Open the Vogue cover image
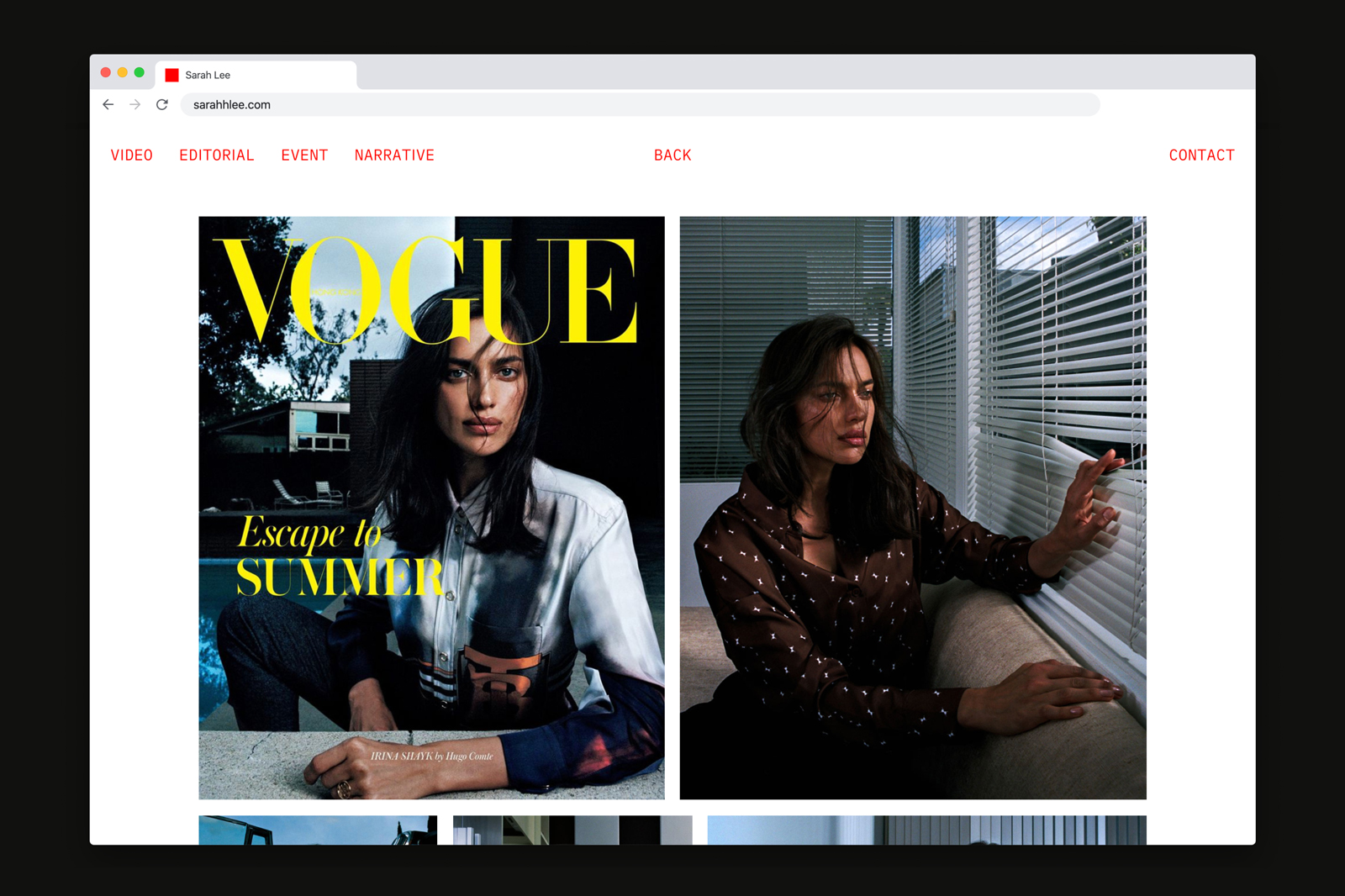This screenshot has width=1345, height=896. pos(431,508)
